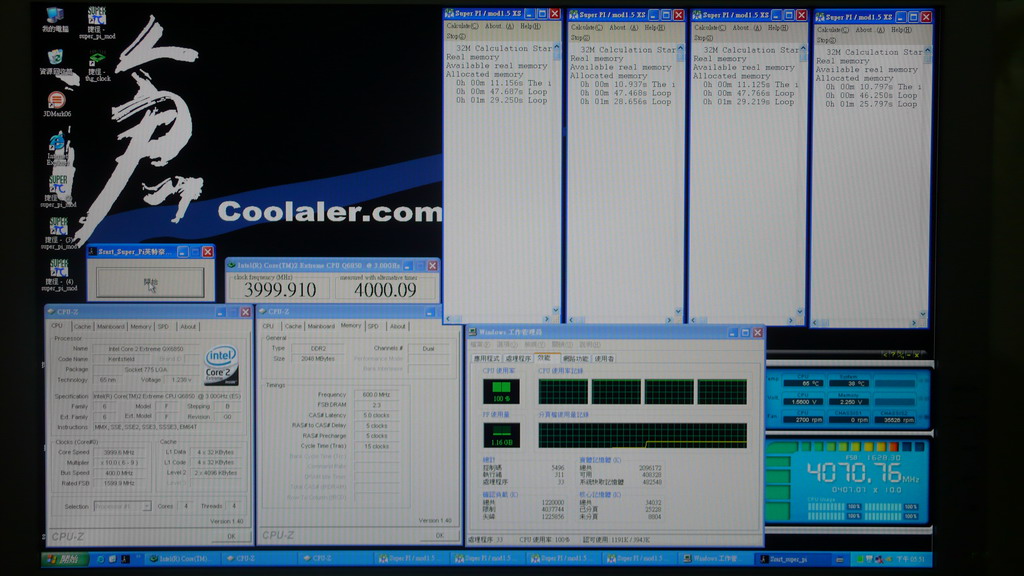Switch to SPD tab in CPU-Z processor window

163,326
